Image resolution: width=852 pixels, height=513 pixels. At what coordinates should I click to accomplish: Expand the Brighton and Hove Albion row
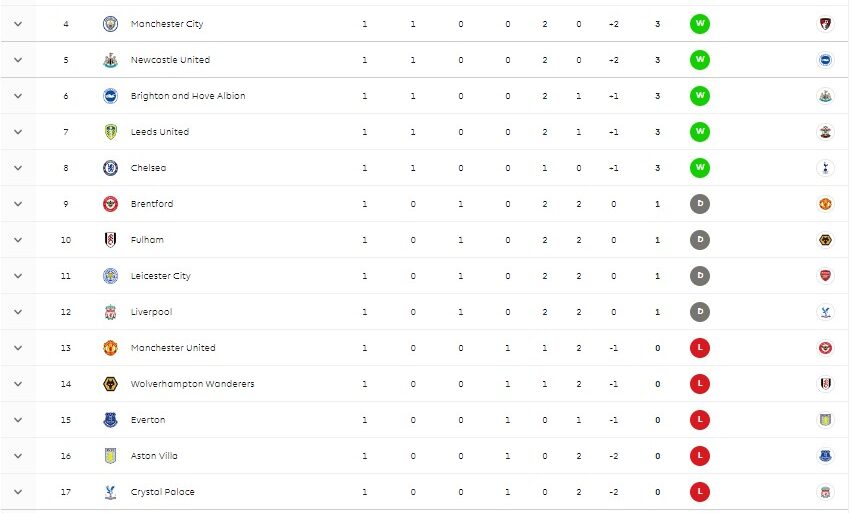pyautogui.click(x=17, y=96)
